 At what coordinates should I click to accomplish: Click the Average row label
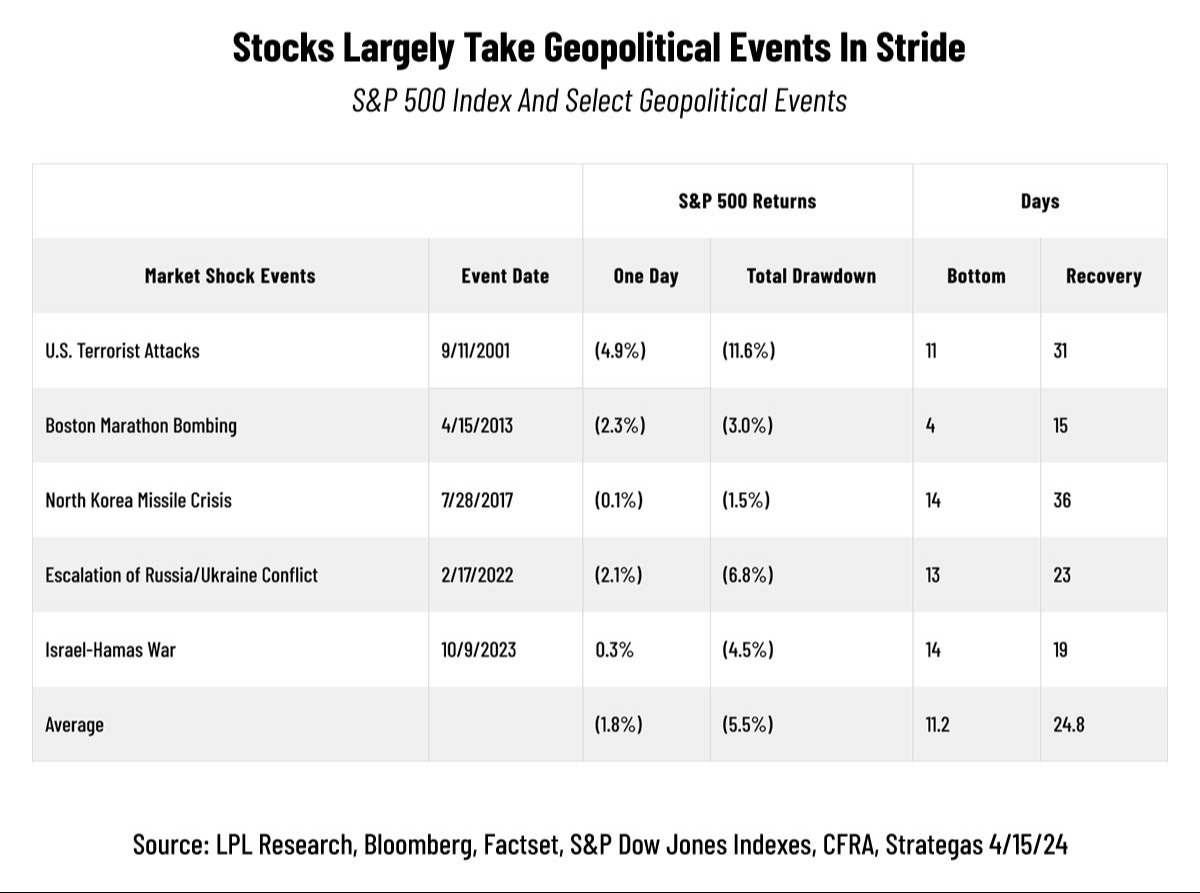74,725
